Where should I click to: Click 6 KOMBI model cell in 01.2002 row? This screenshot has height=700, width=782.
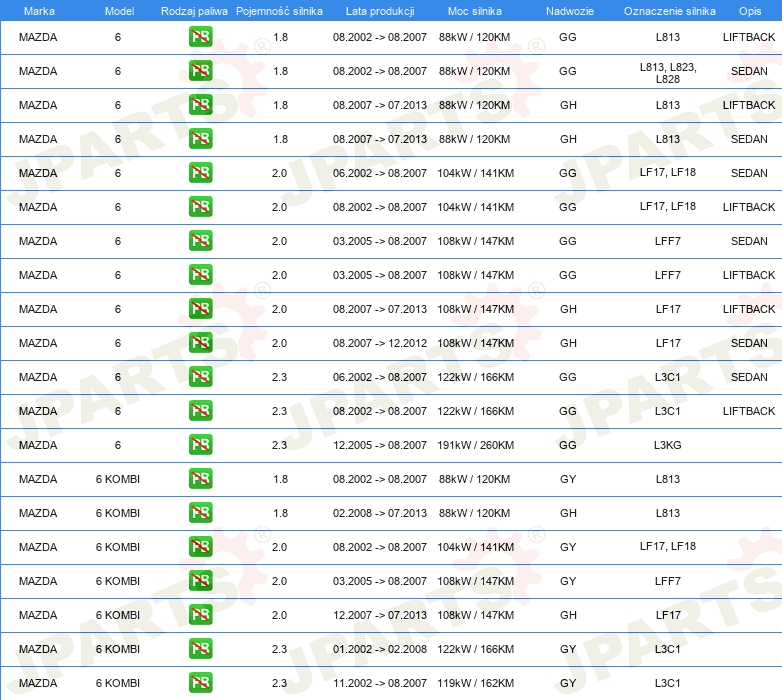tap(118, 649)
